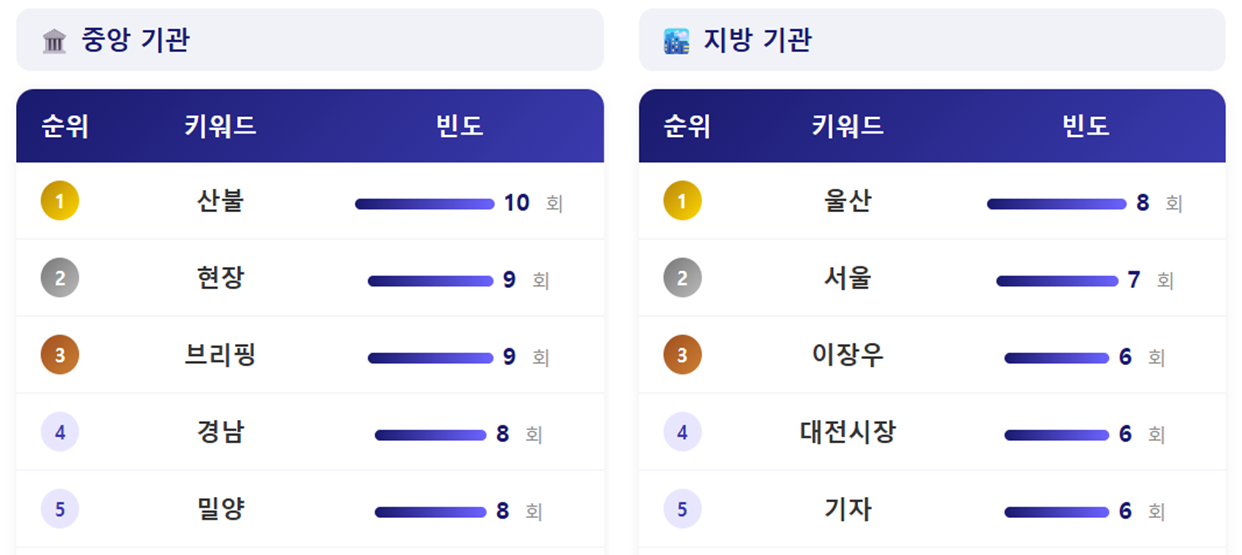Select the 기자 keyword
1242x555 pixels.
click(x=847, y=510)
